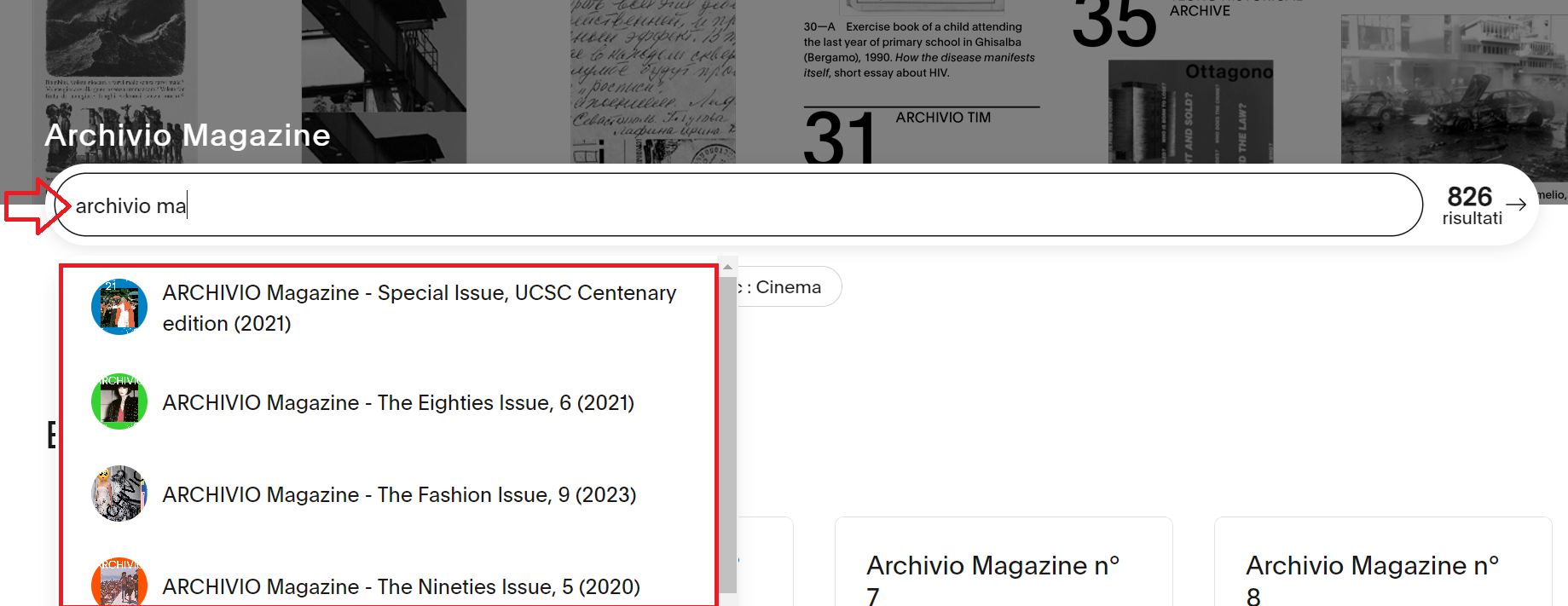This screenshot has width=1568, height=606.
Task: Choose The Eighties Issue, 6 (2021) suggestion text
Action: [398, 402]
